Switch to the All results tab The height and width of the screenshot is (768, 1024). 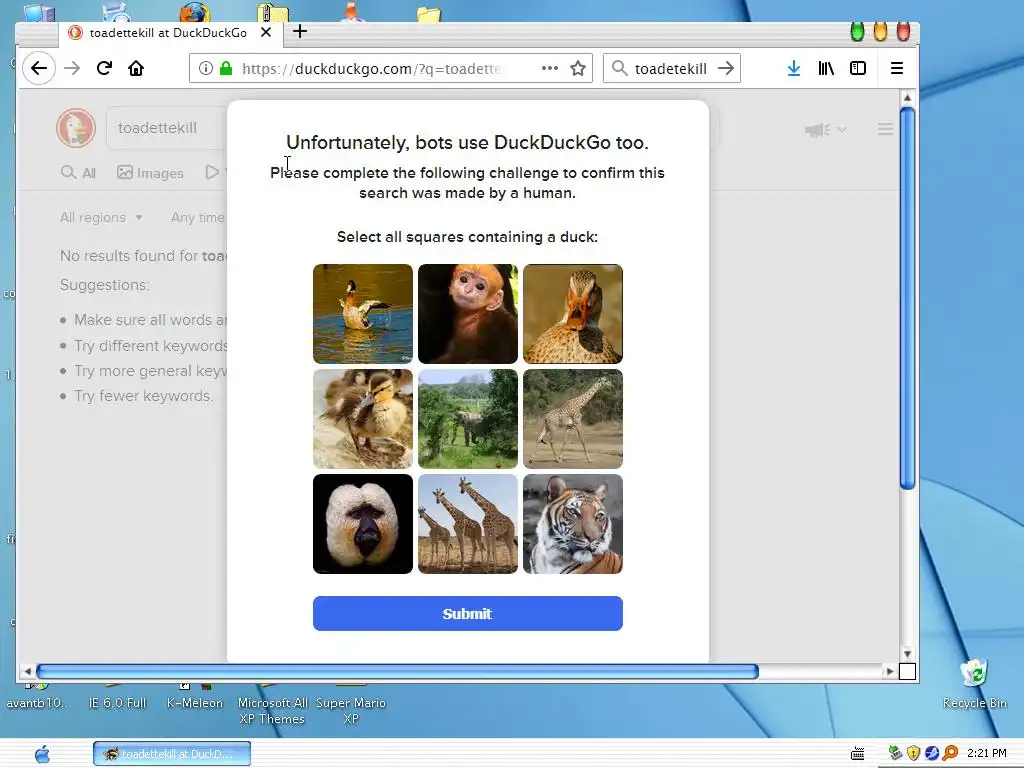point(78,173)
